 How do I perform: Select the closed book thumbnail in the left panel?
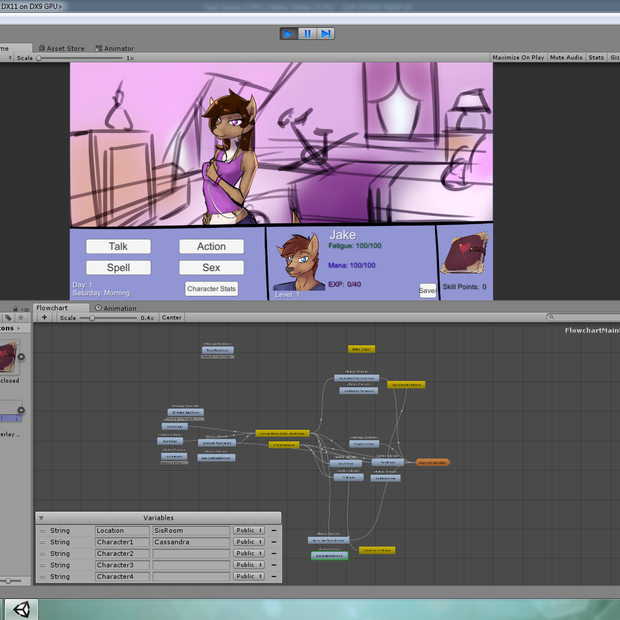click(9, 358)
